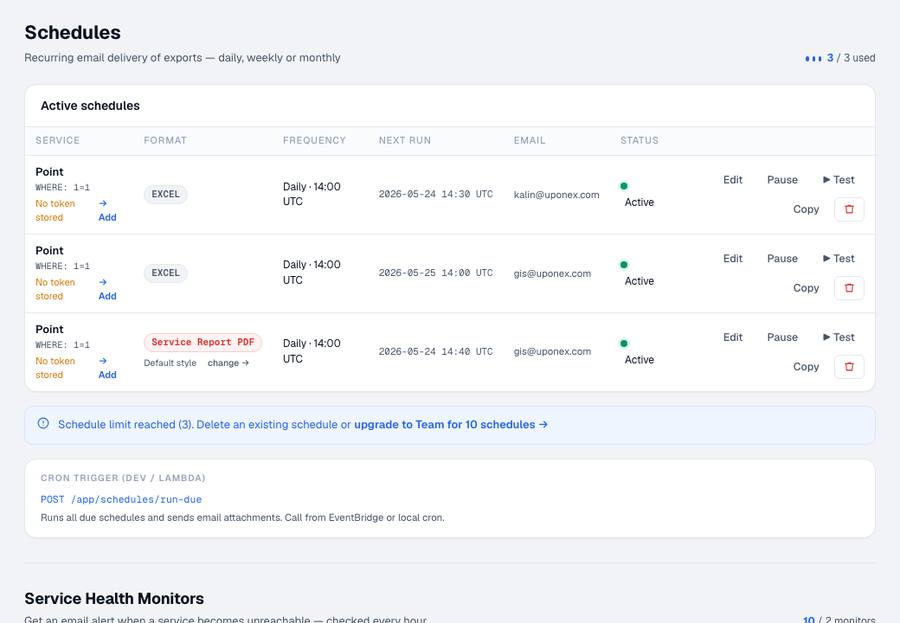Screen dimensions: 900x623
Task: Click the NEXT RUN column header
Action: [x=405, y=140]
